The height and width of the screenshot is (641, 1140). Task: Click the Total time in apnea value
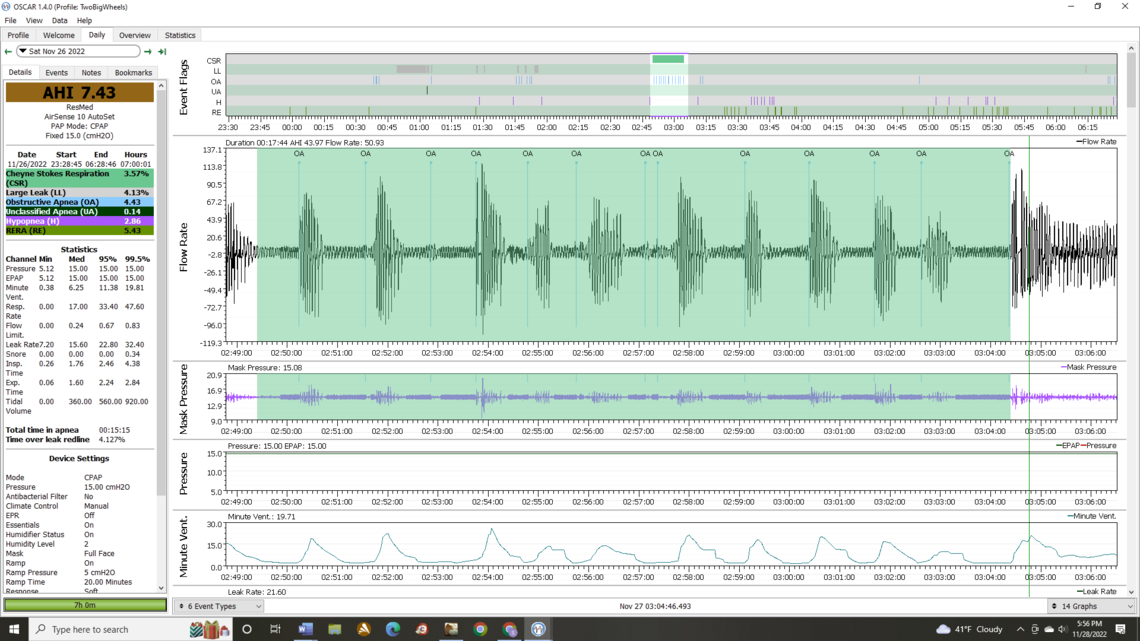tap(115, 430)
